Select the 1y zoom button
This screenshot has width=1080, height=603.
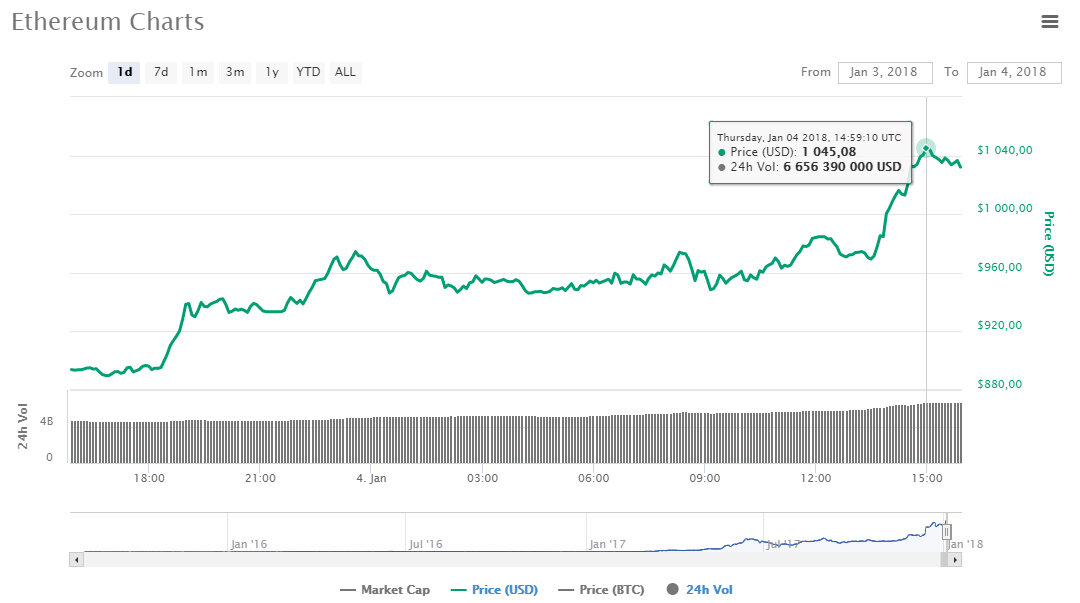(271, 72)
